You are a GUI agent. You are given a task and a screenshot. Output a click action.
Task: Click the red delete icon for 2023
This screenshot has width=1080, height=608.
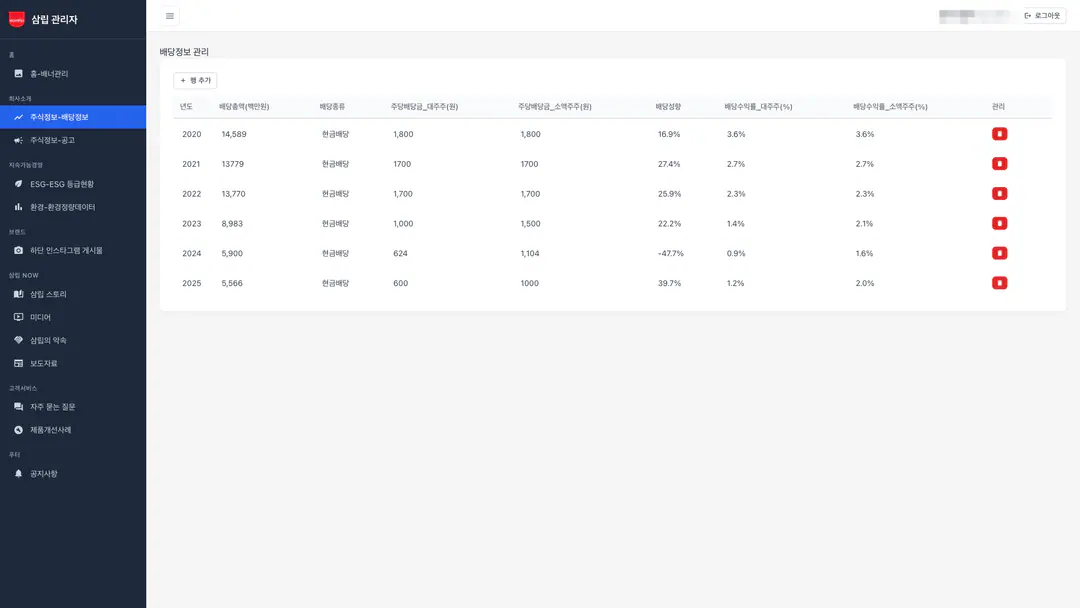tap(999, 223)
